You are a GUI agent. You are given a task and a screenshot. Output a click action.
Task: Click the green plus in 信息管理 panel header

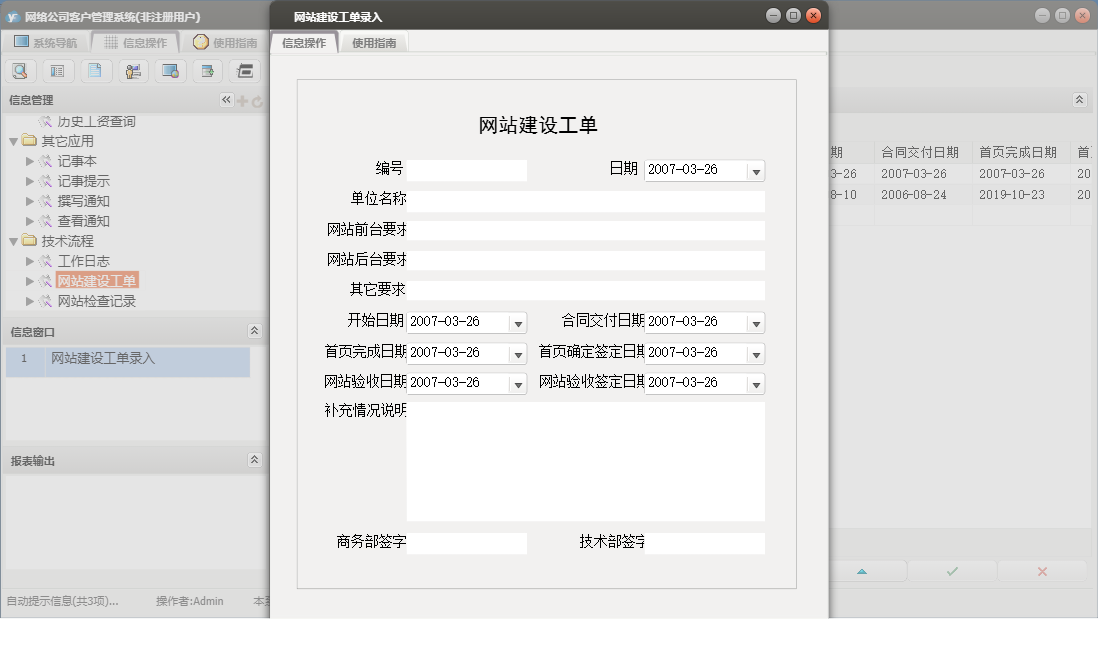[242, 100]
